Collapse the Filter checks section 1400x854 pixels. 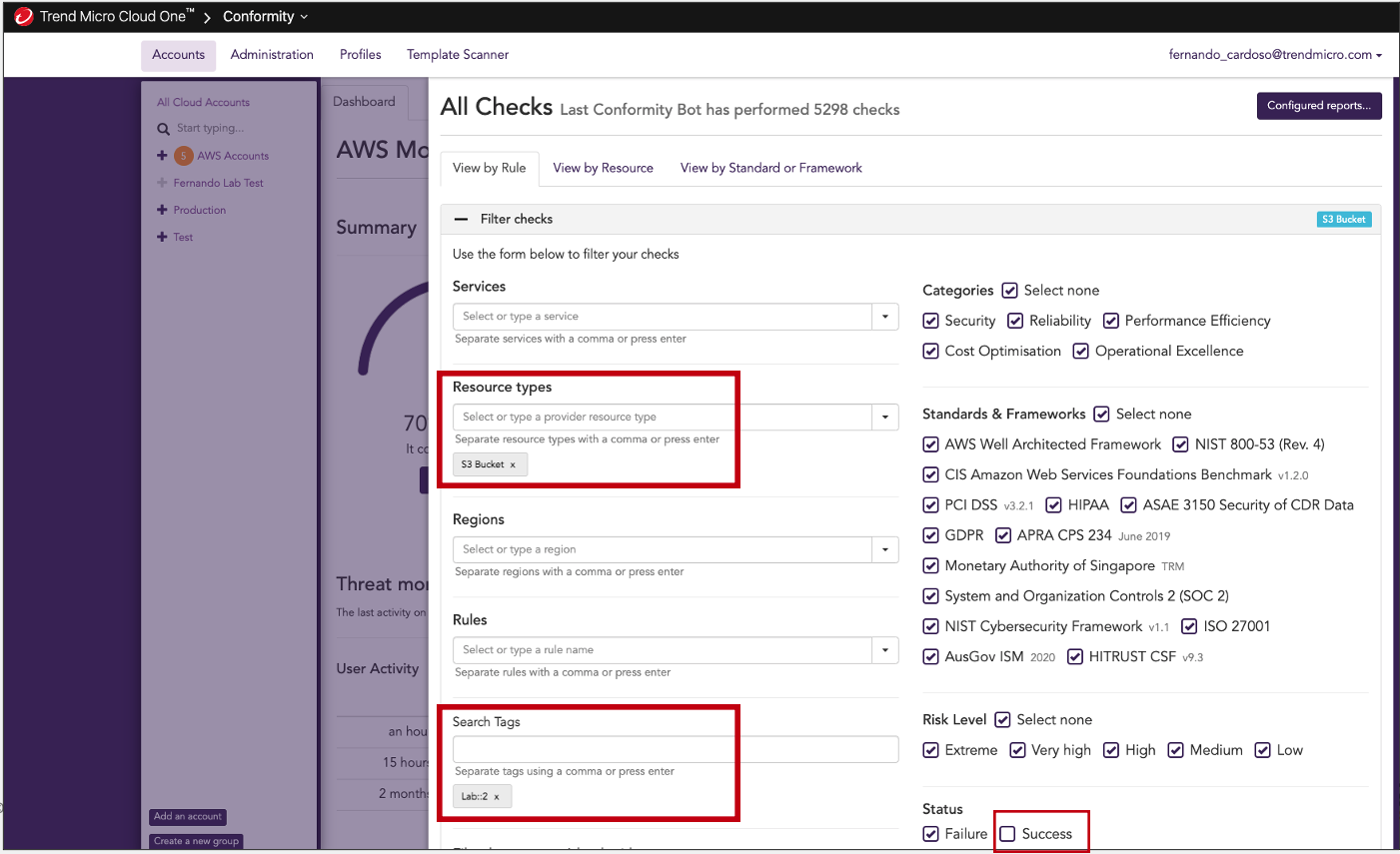[461, 219]
